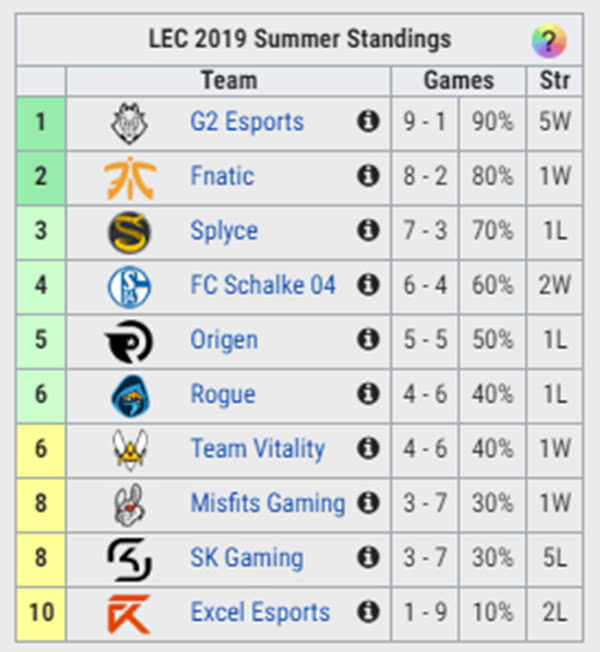
Task: Click the Games column header
Action: [x=458, y=80]
